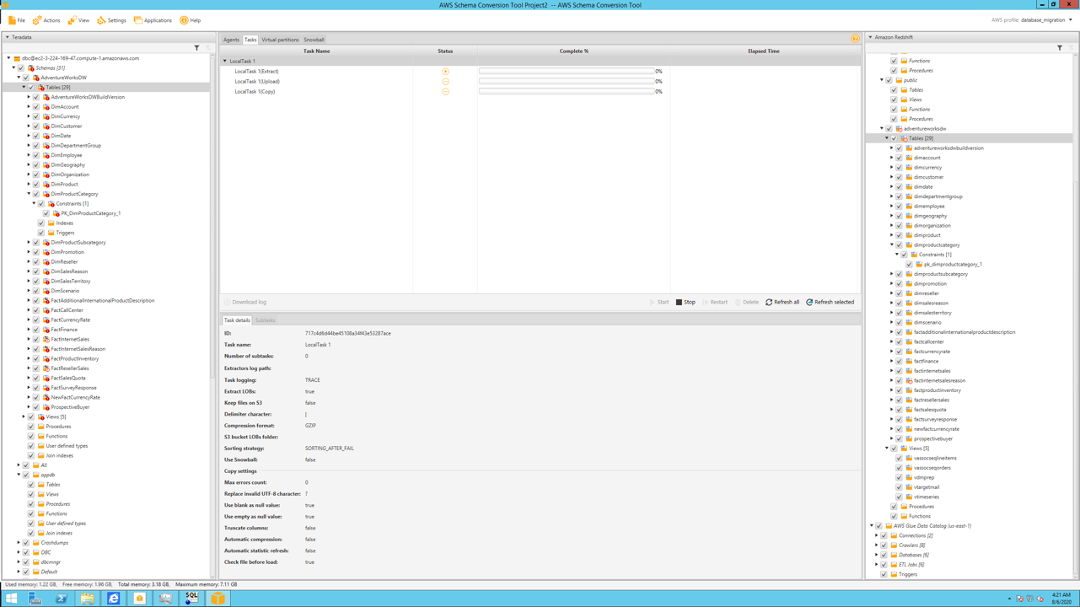1080x608 pixels.
Task: Click the filter icon in Teradata panel
Action: (x=197, y=48)
